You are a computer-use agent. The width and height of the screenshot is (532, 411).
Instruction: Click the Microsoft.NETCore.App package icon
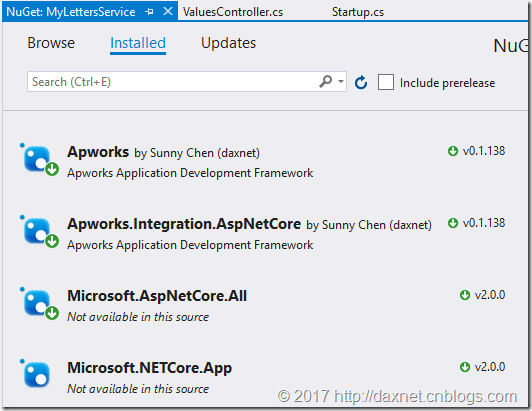(36, 374)
